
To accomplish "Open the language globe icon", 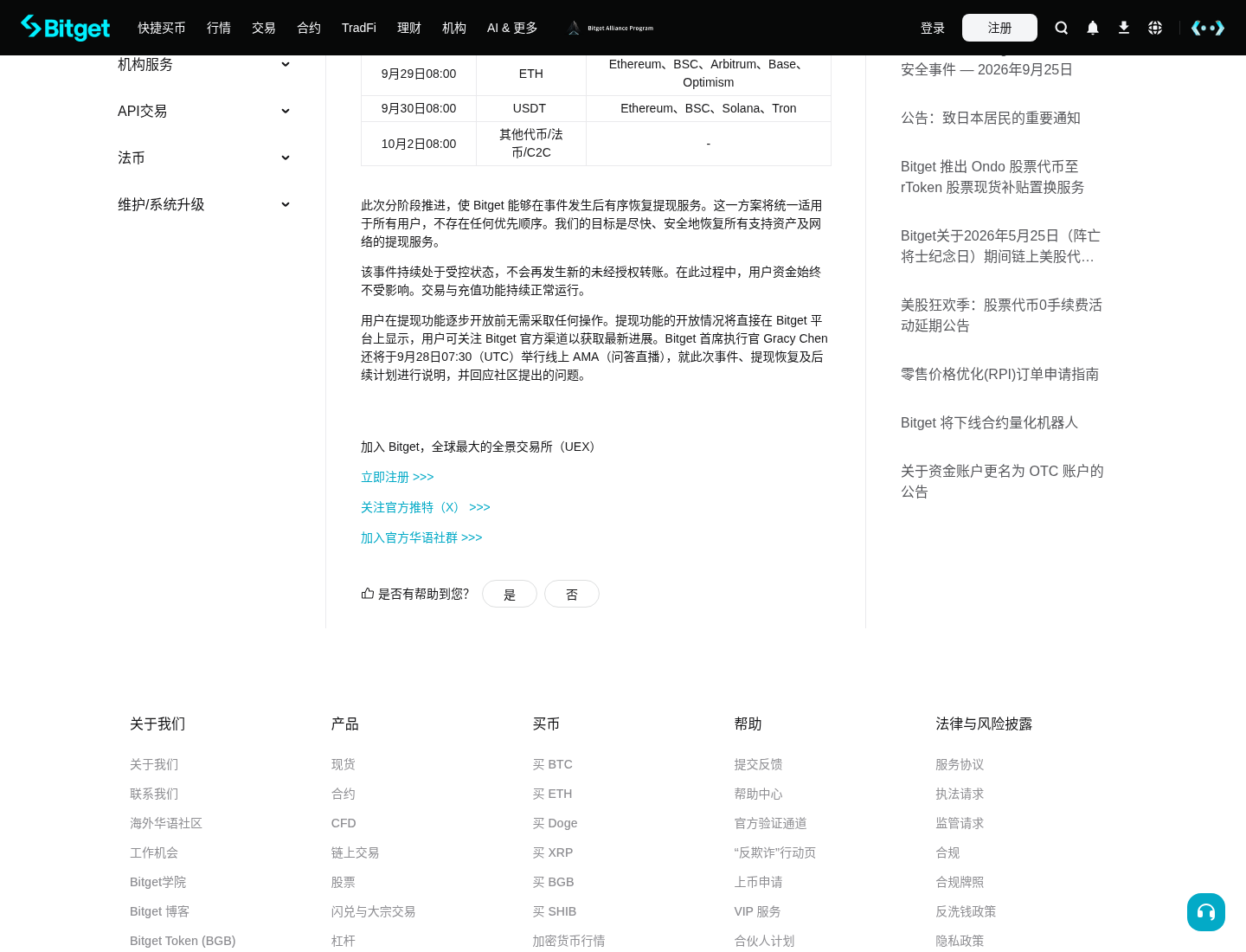I will tap(1155, 28).
